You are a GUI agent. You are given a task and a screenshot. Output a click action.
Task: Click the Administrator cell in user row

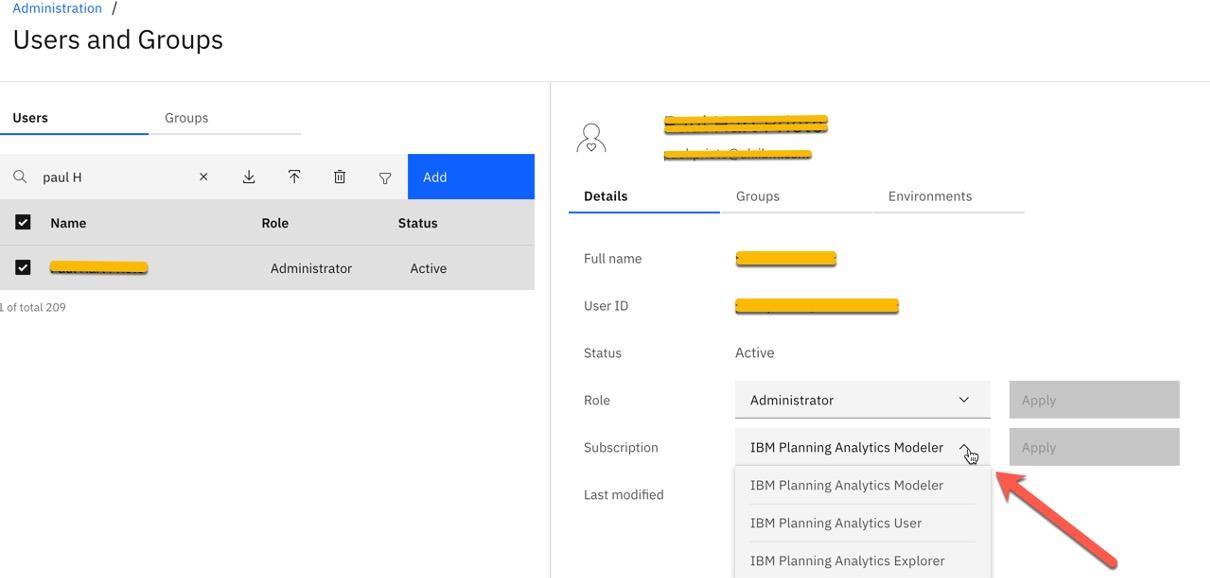click(x=311, y=268)
